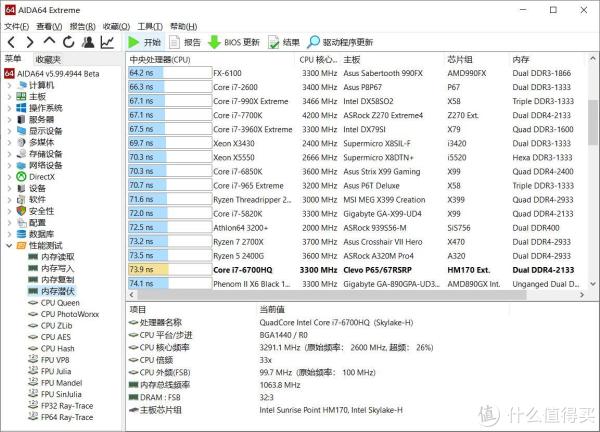
Task: Open 结果 results button
Action: click(x=284, y=42)
